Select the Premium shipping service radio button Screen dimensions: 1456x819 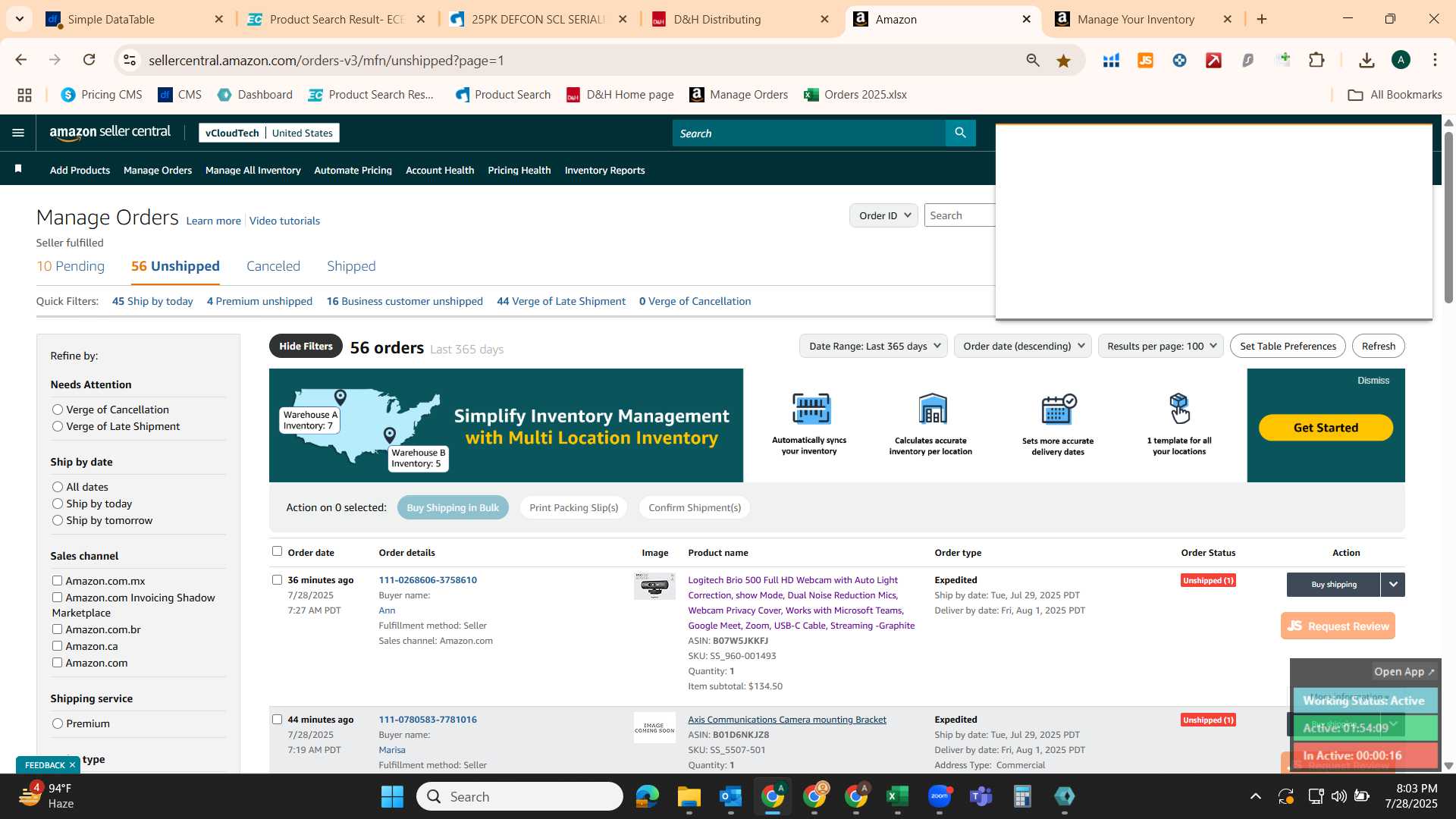(58, 723)
